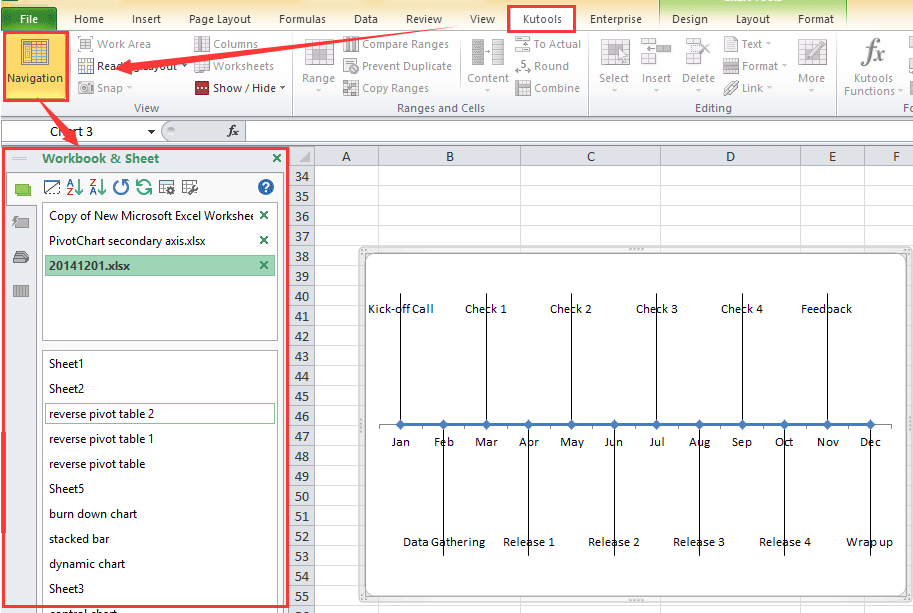Open Navigation pane settings gear icon

click(167, 186)
